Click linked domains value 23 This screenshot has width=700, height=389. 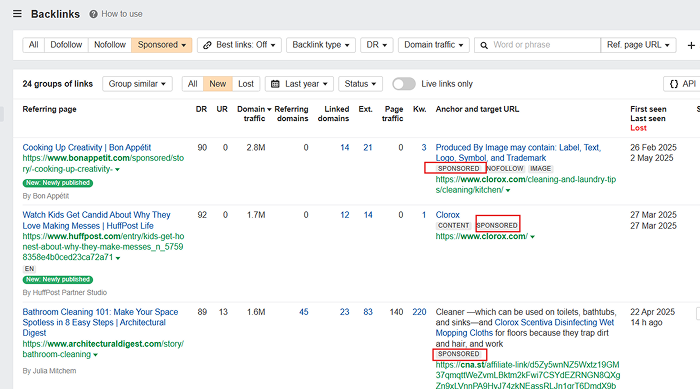(x=344, y=312)
